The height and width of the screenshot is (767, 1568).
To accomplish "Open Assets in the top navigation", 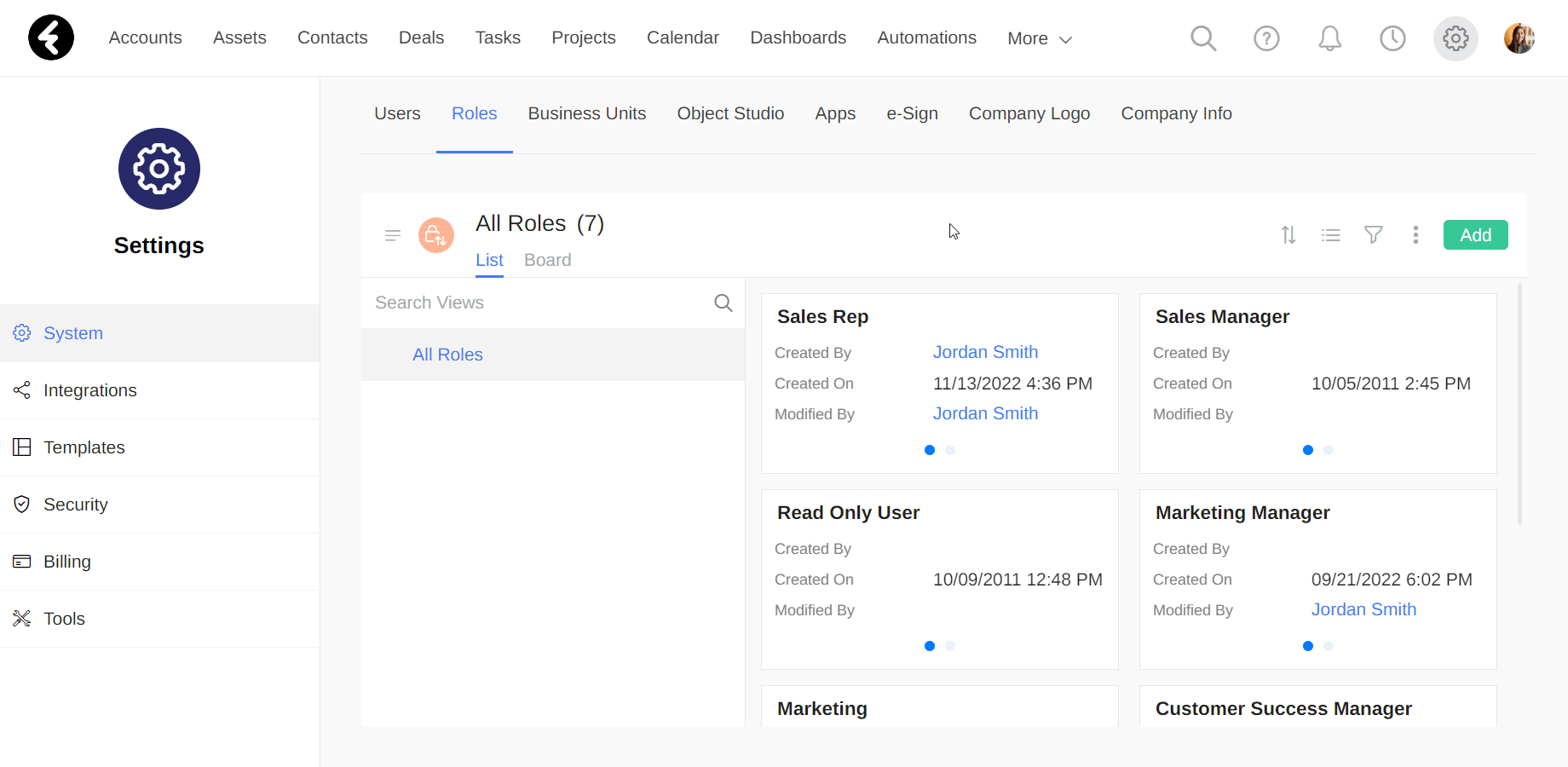I will tap(239, 37).
